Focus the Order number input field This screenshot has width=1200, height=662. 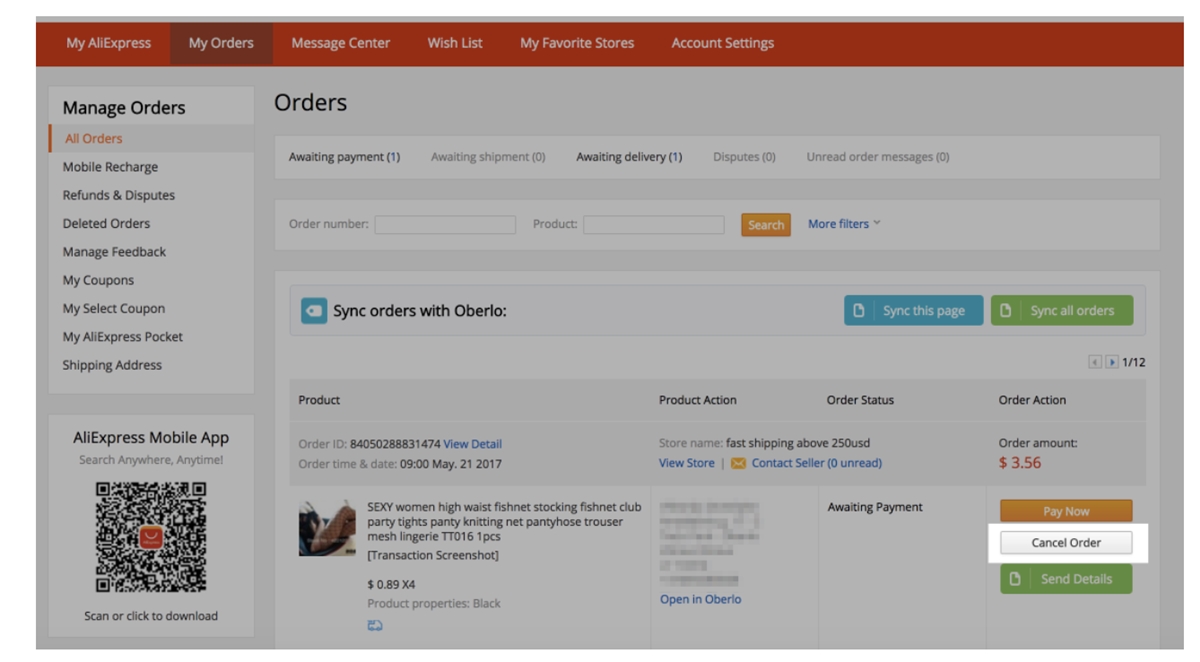[445, 225]
